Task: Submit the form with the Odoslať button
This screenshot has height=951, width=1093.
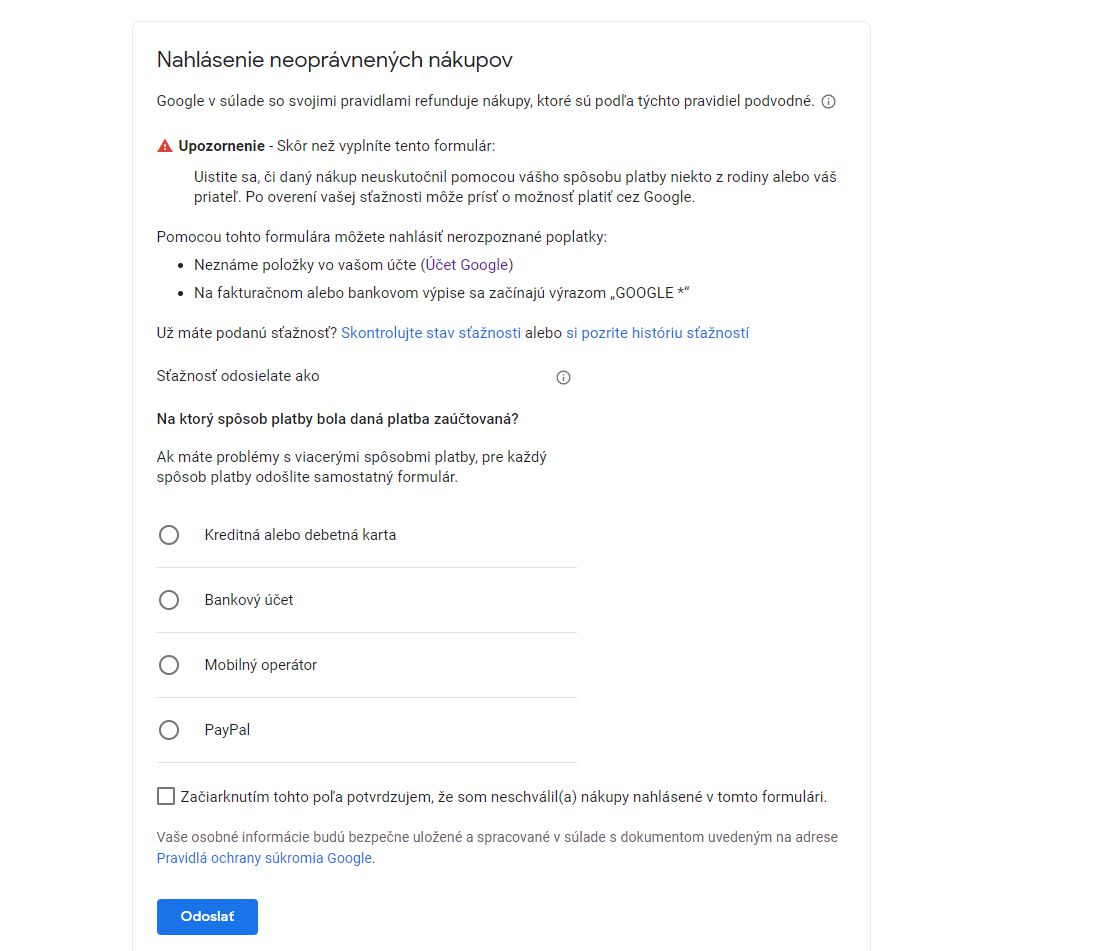Action: pos(207,917)
